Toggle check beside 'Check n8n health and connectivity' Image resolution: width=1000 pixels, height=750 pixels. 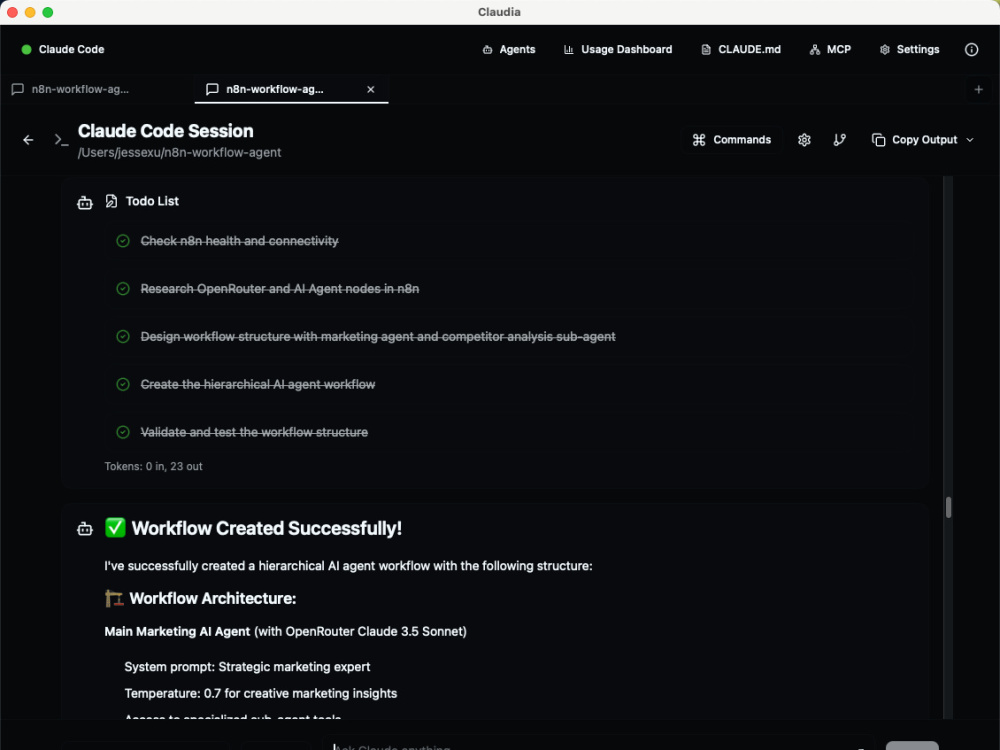[123, 240]
